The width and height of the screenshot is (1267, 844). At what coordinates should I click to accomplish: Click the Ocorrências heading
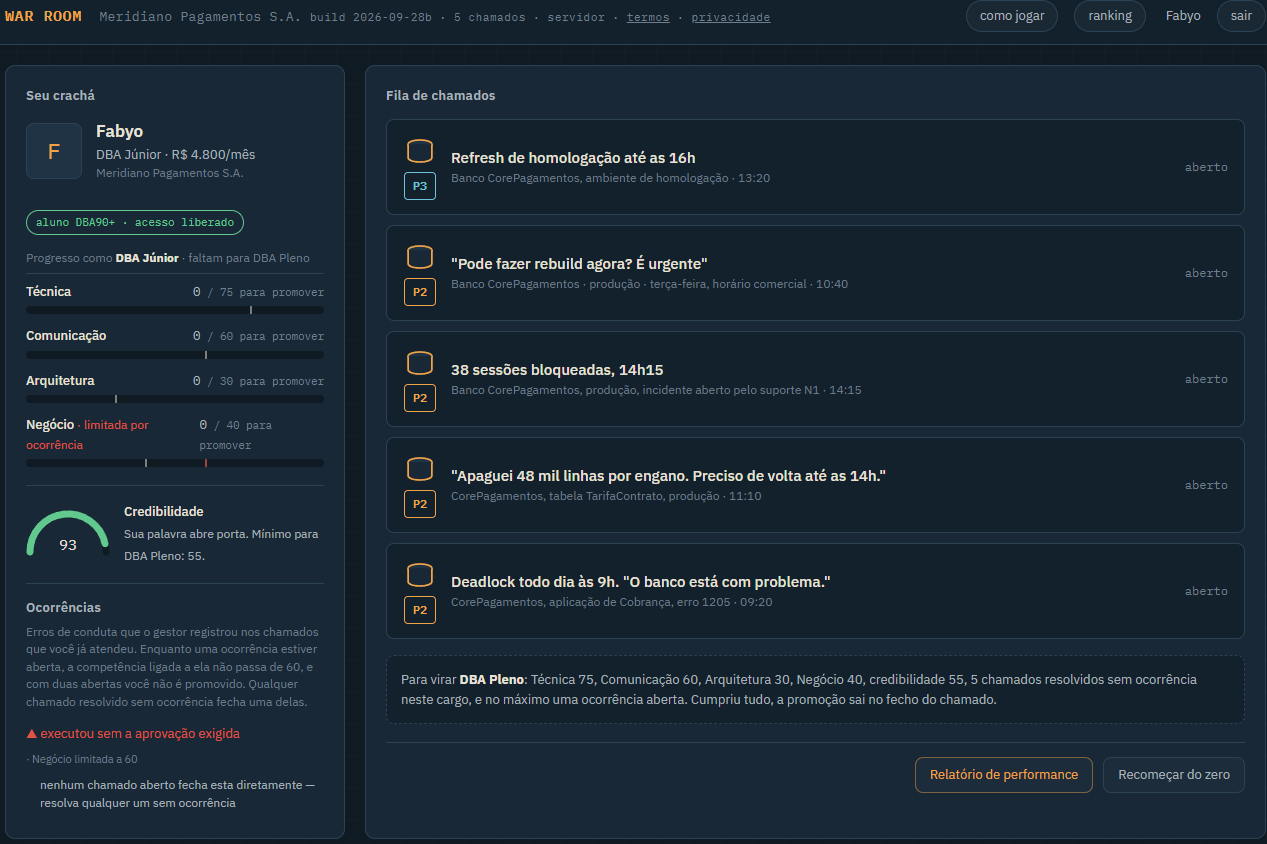tap(63, 608)
